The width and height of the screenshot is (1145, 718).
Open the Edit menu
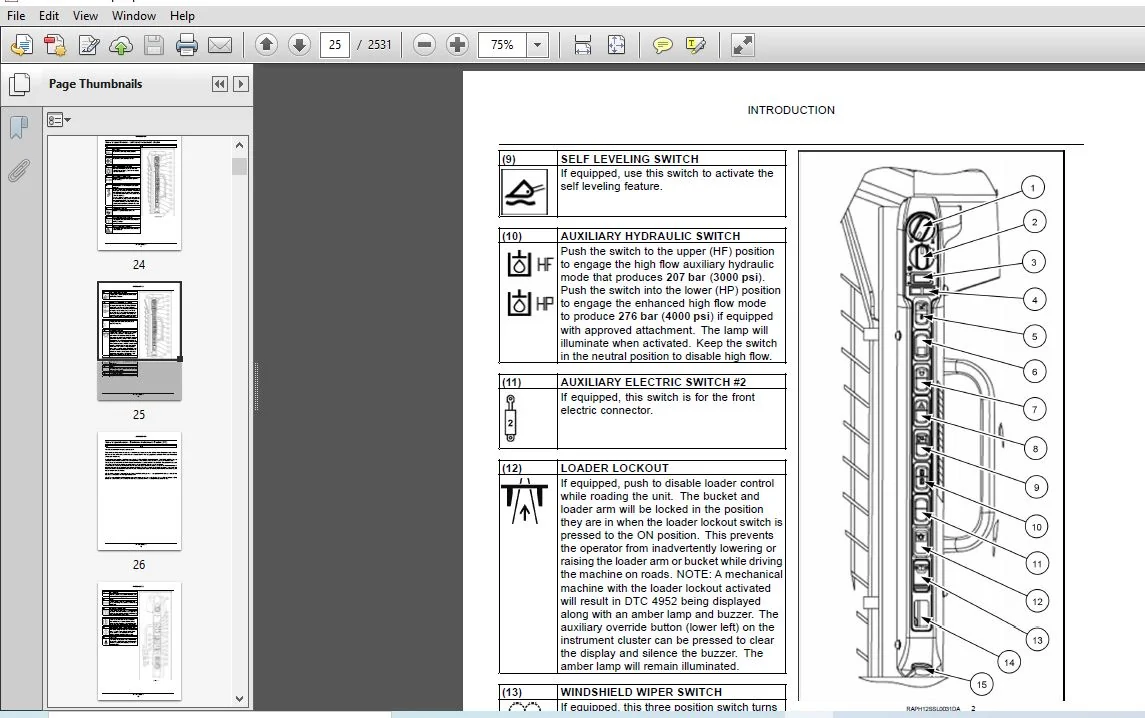click(x=49, y=15)
